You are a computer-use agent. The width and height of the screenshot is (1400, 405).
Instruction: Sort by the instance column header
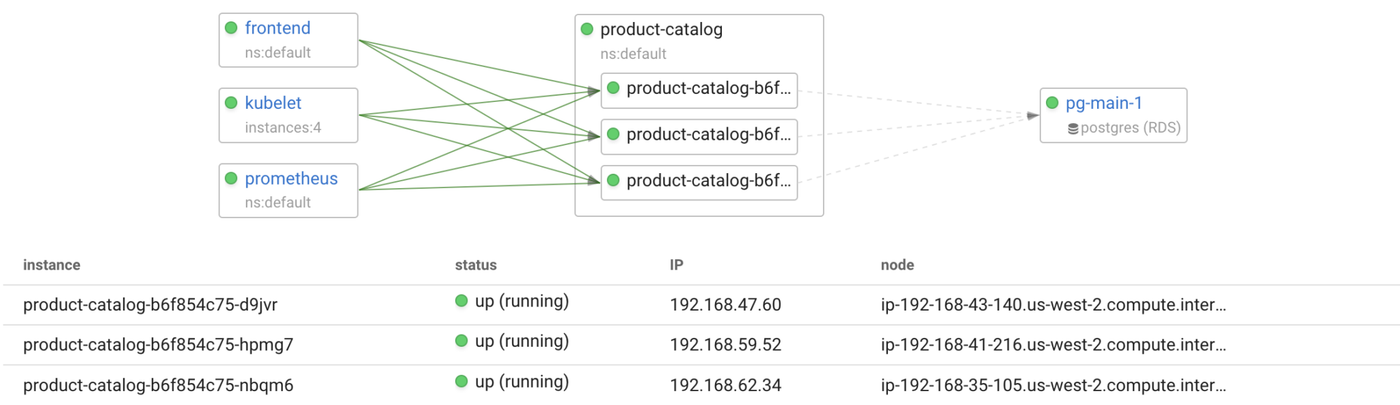click(x=51, y=265)
